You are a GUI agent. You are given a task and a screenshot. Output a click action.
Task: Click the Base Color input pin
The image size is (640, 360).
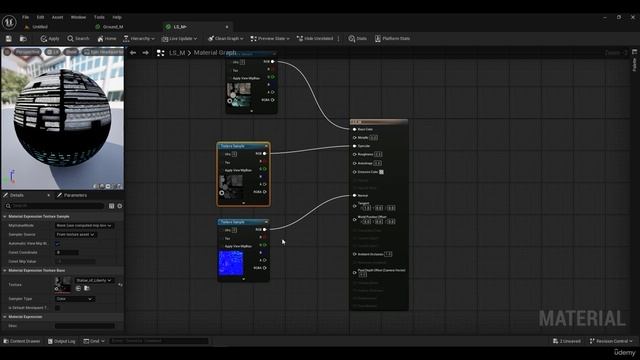tap(354, 129)
